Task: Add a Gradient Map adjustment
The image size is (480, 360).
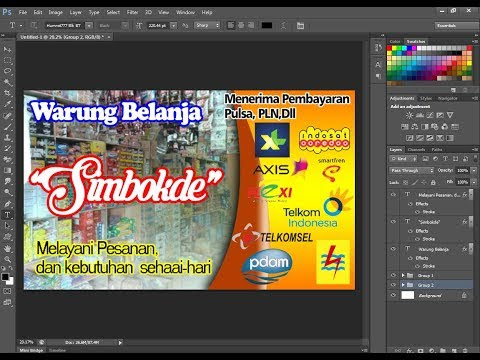Action: pyautogui.click(x=450, y=138)
